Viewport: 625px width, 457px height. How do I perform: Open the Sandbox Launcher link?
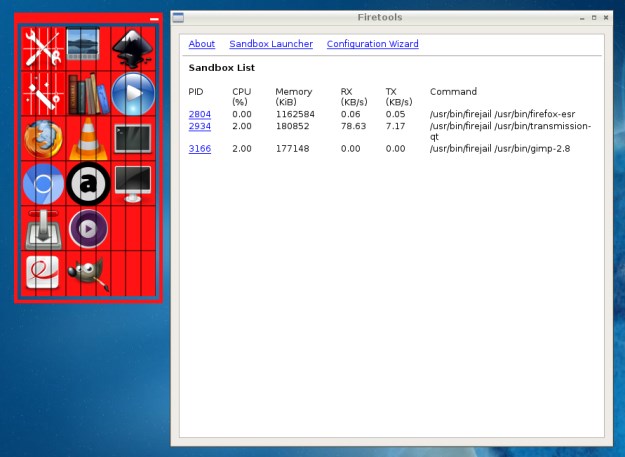[270, 44]
